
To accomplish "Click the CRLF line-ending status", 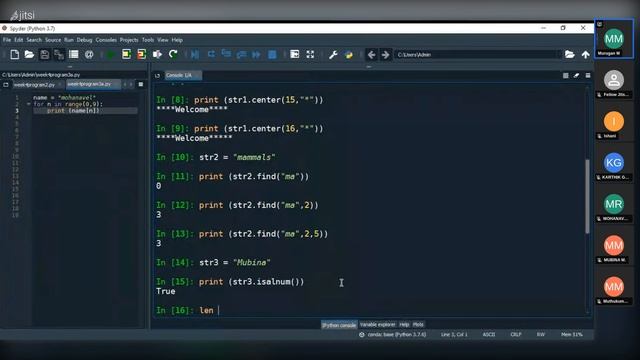I will point(516,334).
